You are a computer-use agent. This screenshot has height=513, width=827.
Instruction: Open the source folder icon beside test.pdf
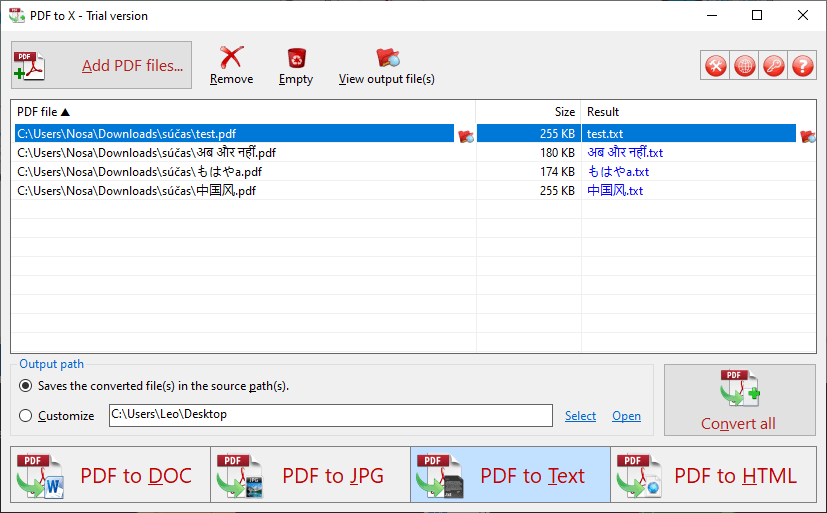(466, 136)
